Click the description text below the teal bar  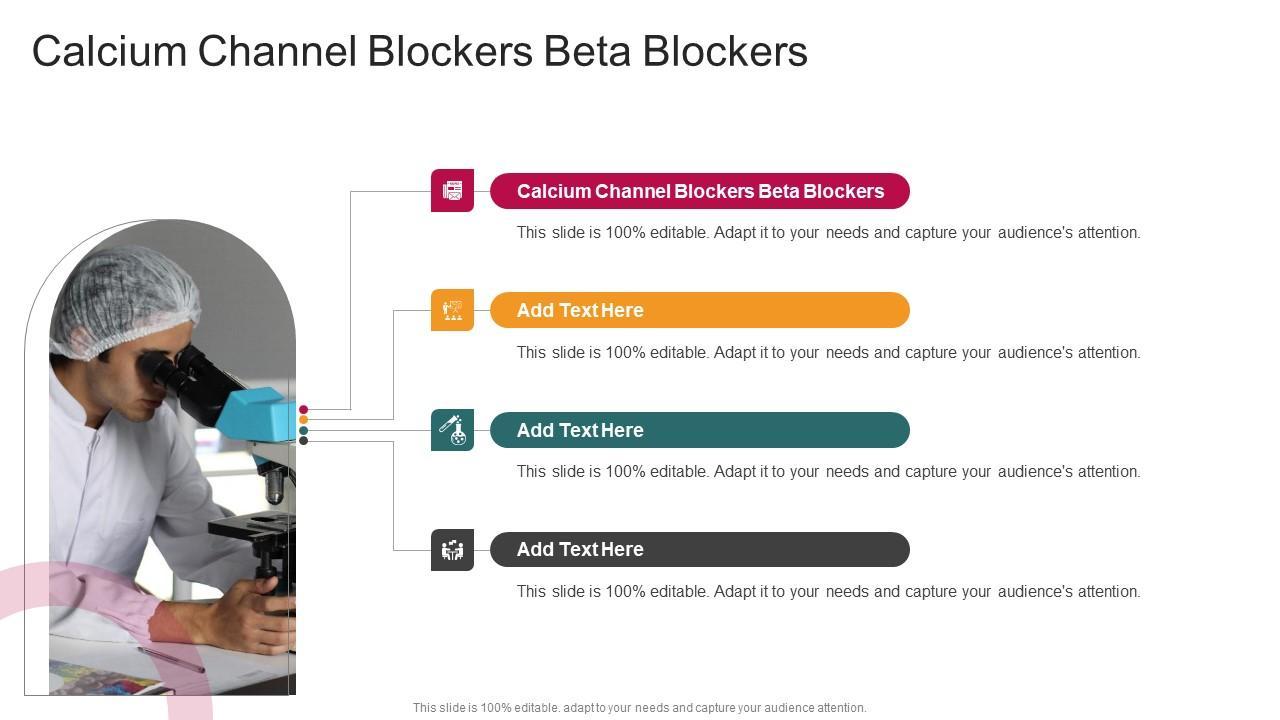coord(828,471)
